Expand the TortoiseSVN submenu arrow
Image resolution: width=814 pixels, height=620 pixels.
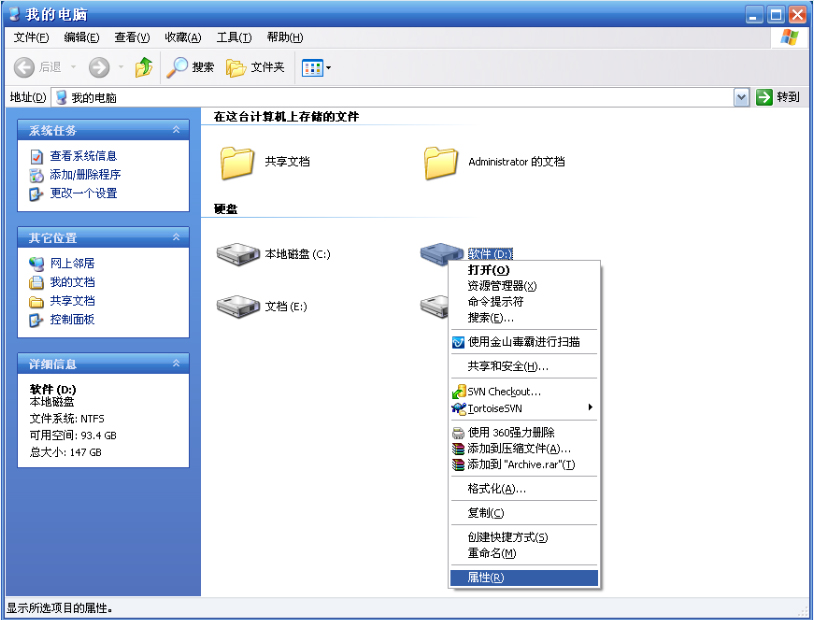click(590, 407)
